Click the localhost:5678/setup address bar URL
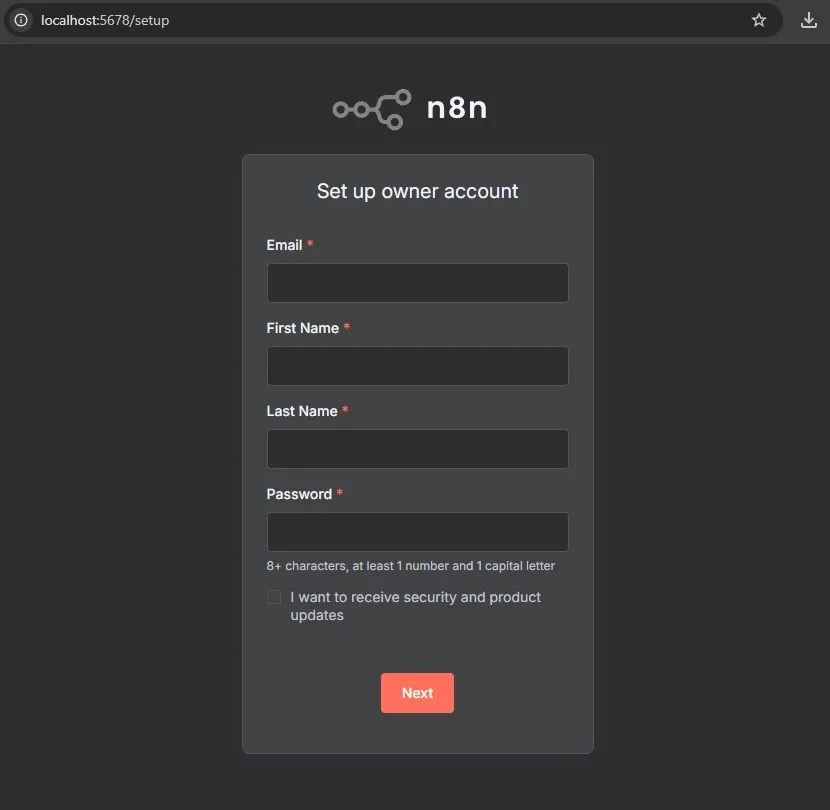 pos(105,20)
